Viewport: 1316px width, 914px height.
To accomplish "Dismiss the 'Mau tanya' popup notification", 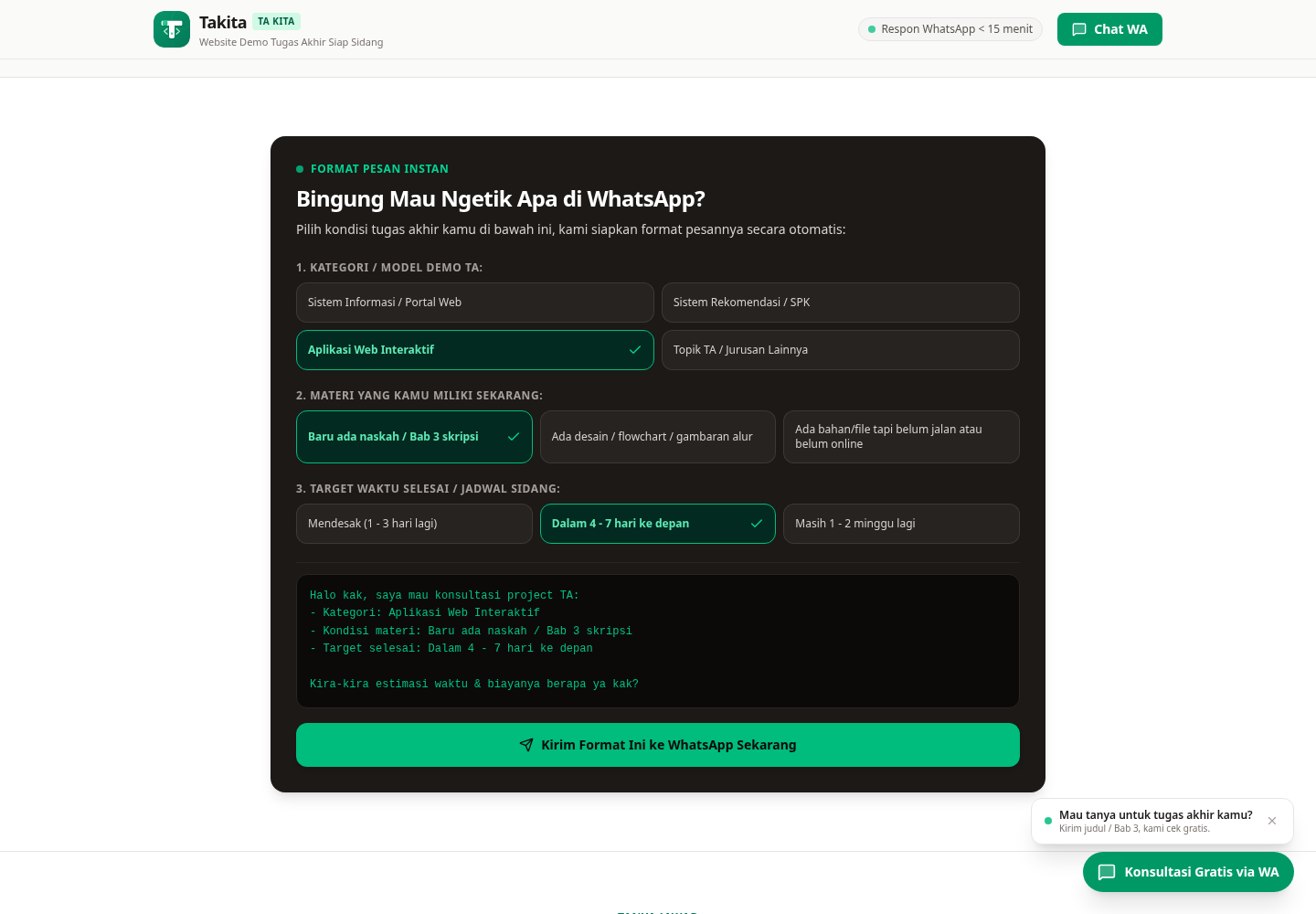I will [x=1272, y=821].
